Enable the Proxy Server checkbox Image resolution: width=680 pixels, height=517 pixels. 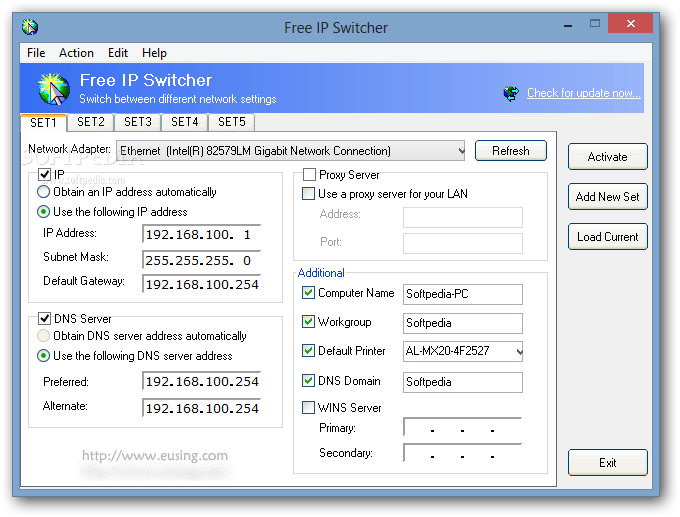click(309, 174)
